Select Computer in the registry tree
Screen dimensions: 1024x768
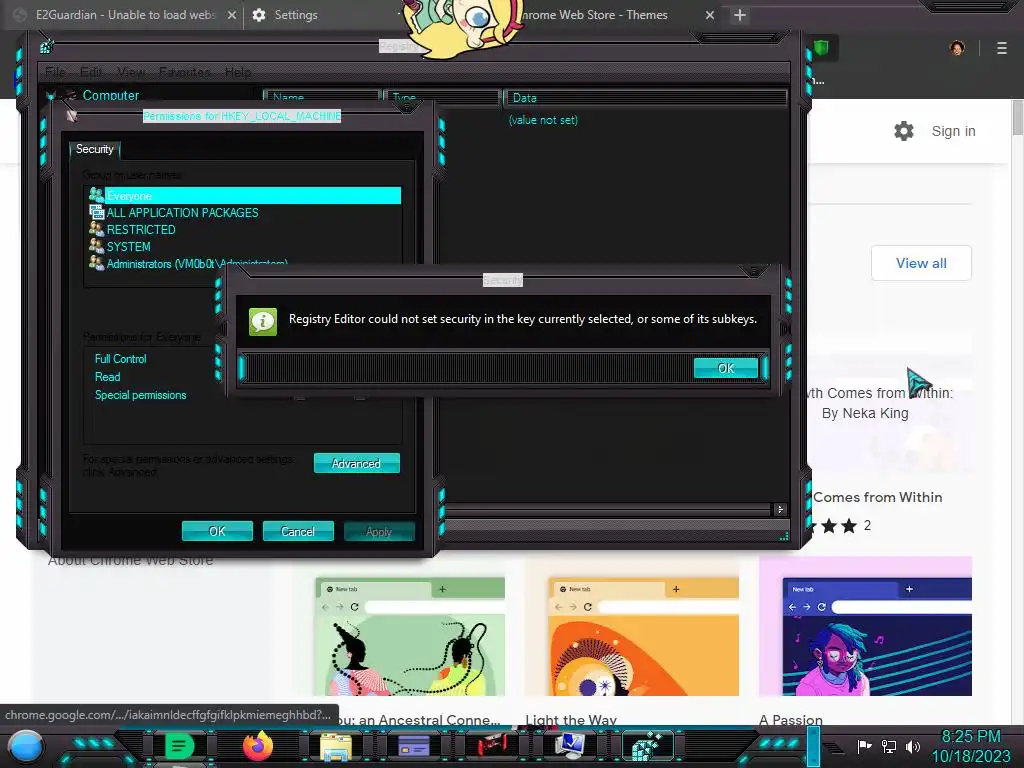(110, 95)
